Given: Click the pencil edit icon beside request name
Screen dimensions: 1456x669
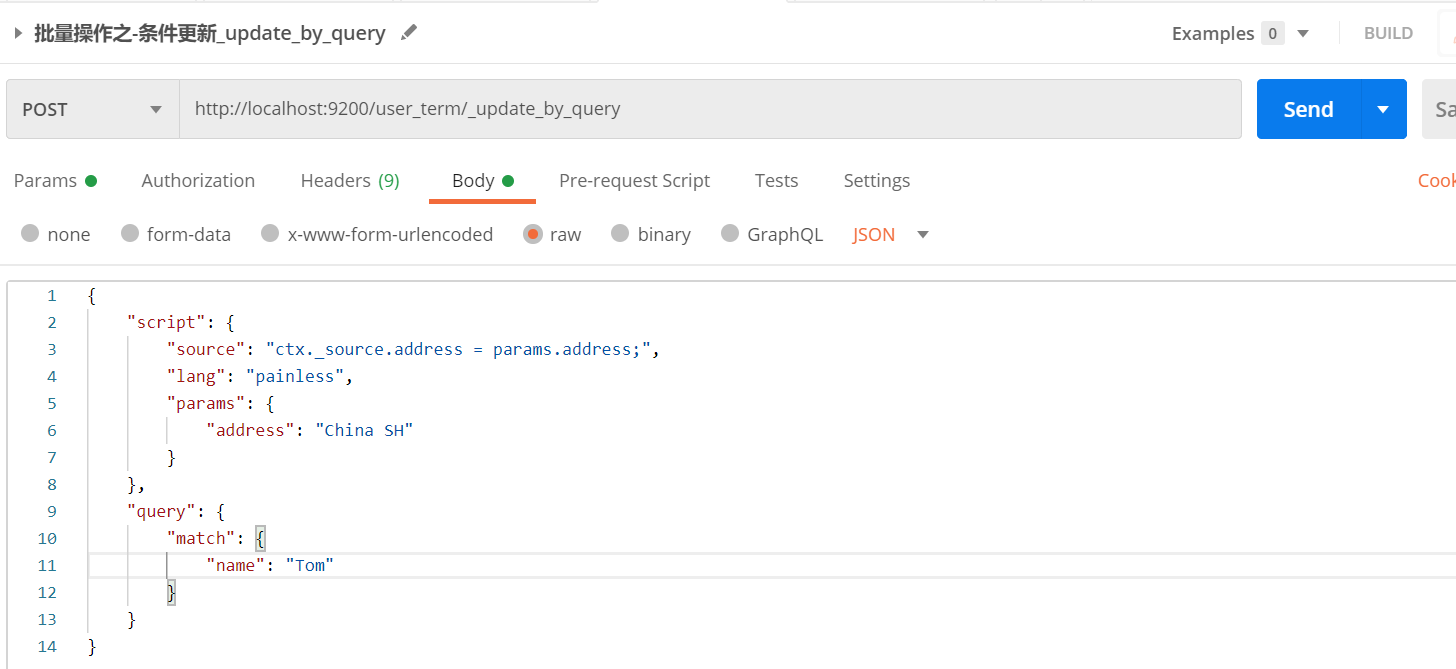Looking at the screenshot, I should click(408, 32).
